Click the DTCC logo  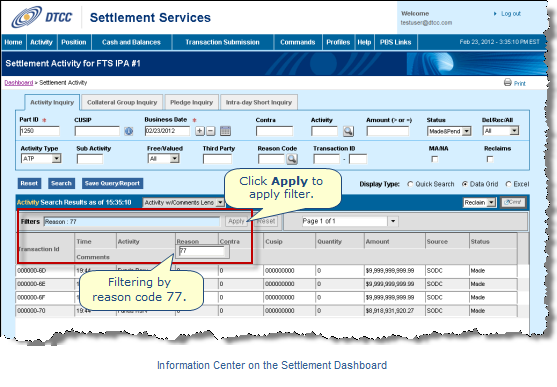pos(42,17)
